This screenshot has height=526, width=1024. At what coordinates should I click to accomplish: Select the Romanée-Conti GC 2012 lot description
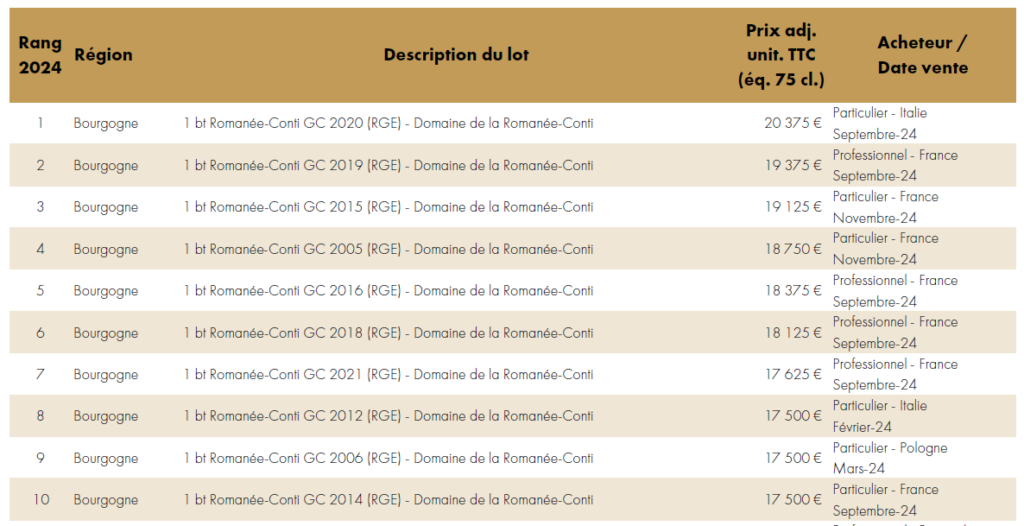[389, 416]
